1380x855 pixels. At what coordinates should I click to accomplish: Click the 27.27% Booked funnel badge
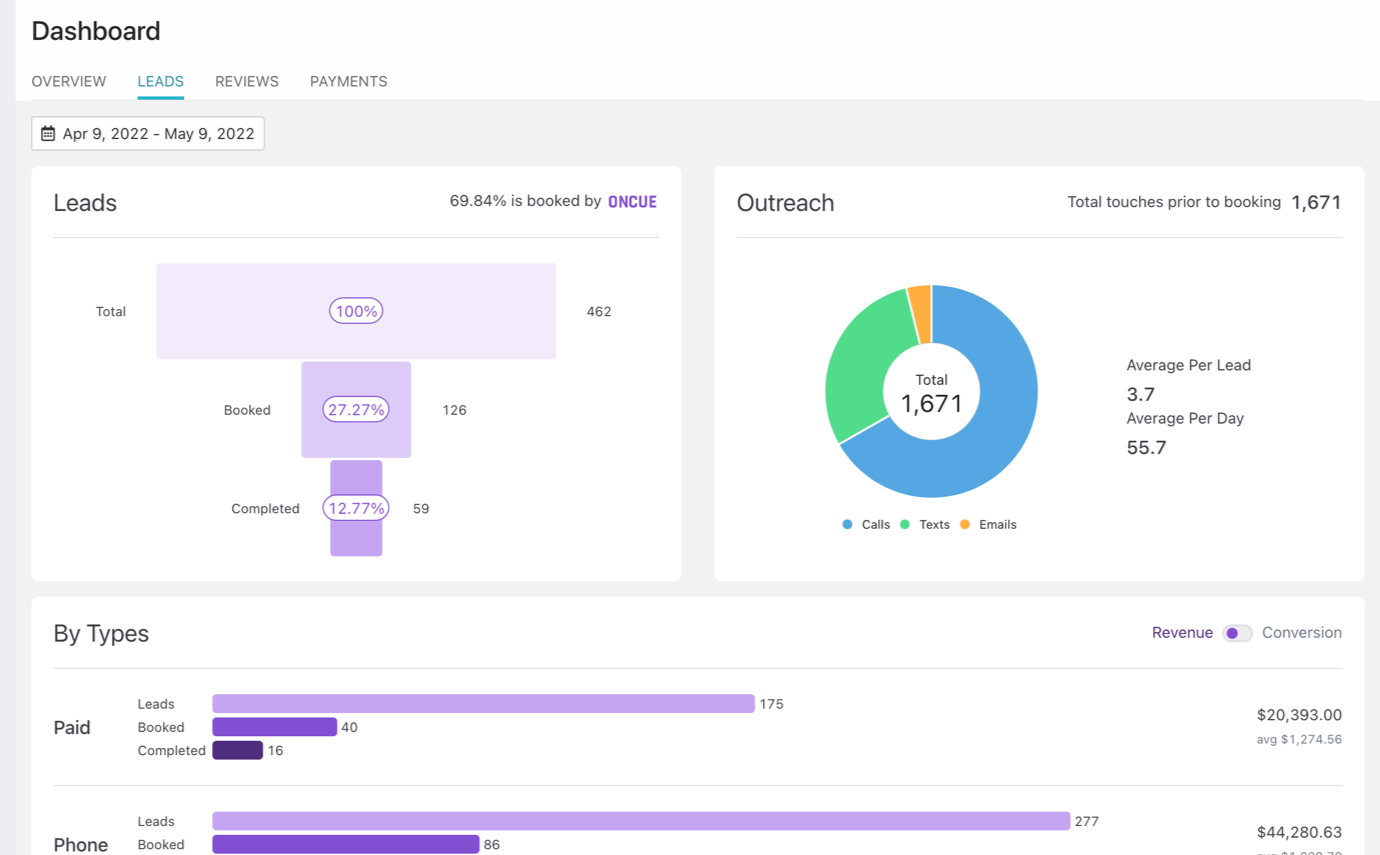pyautogui.click(x=356, y=410)
